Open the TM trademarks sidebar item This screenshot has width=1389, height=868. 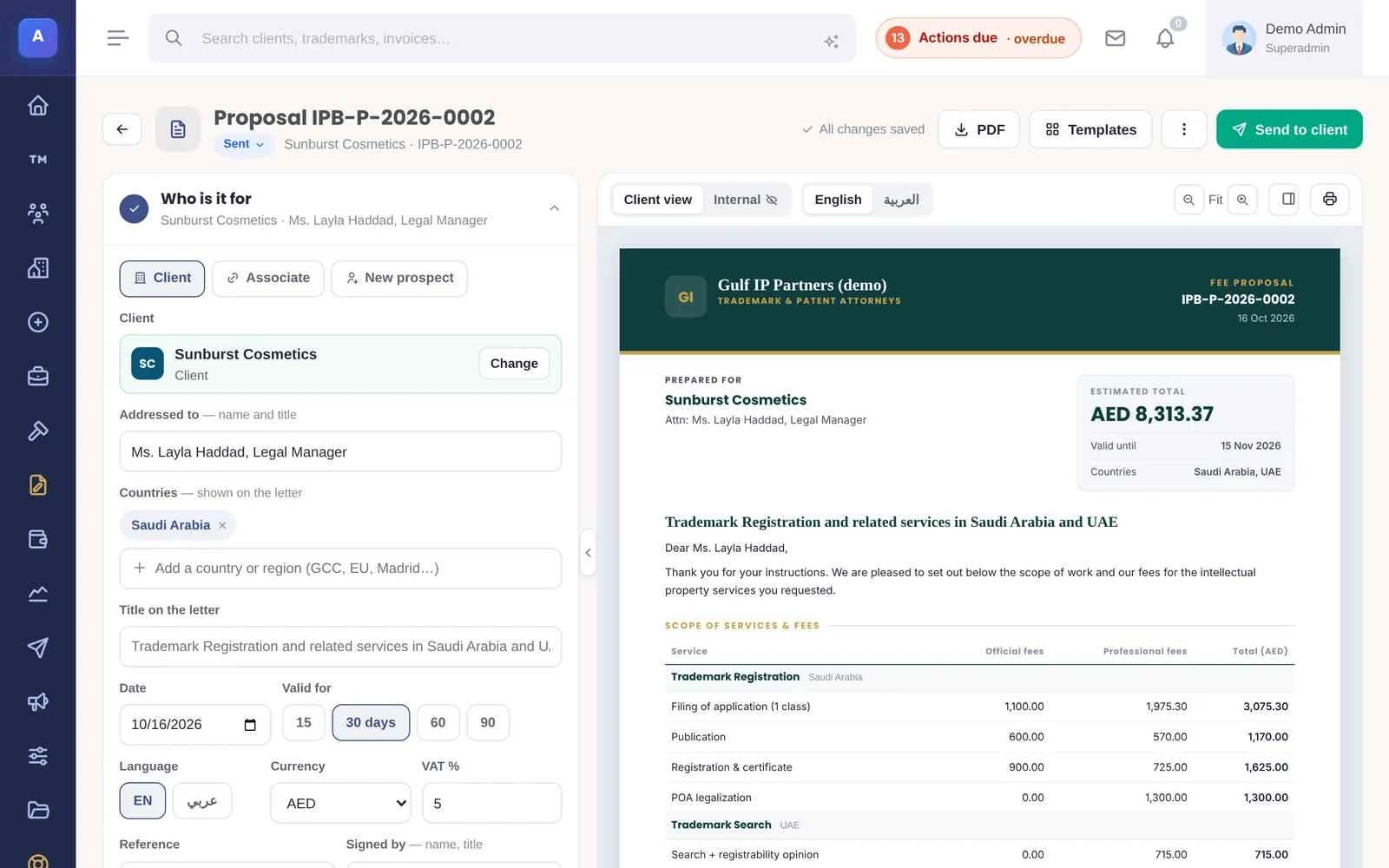[37, 160]
